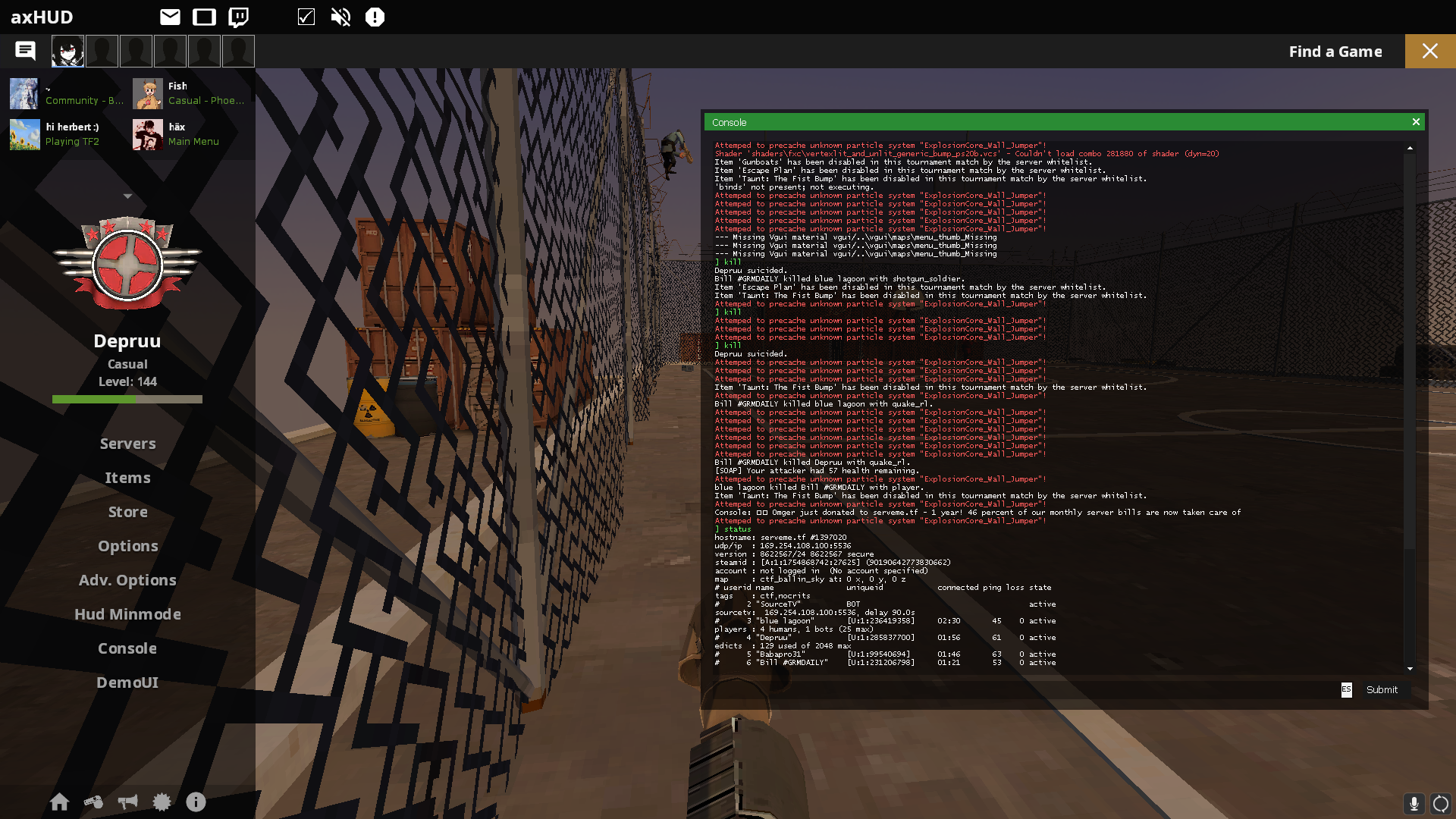Toggle the checkmark box icon in top bar
The height and width of the screenshot is (819, 1456).
(306, 17)
